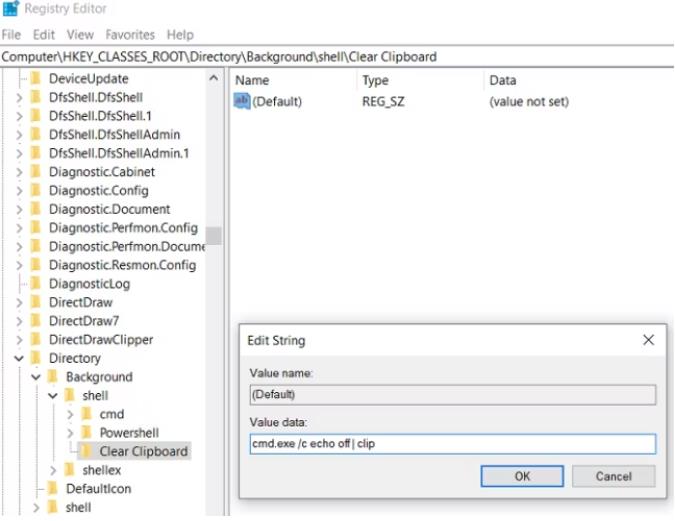Select the DiagnosticLog key label
675x521 pixels.
[90, 284]
